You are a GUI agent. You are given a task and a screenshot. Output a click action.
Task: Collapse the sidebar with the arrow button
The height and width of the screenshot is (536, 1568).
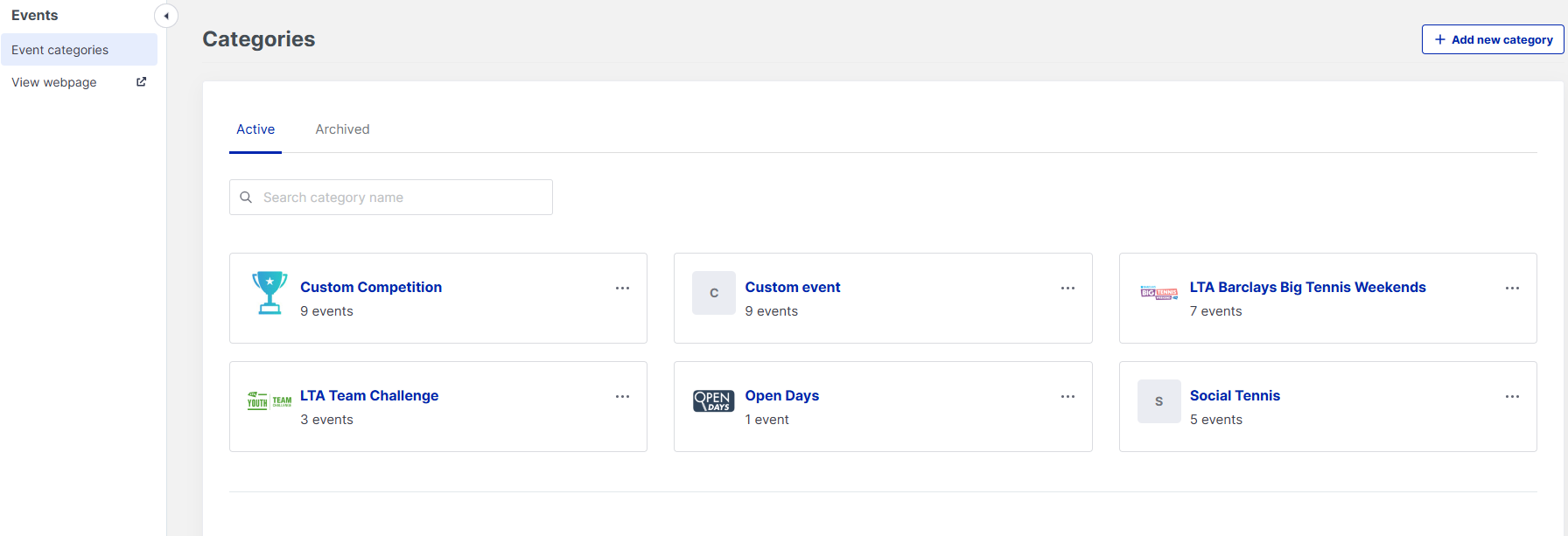coord(166,16)
